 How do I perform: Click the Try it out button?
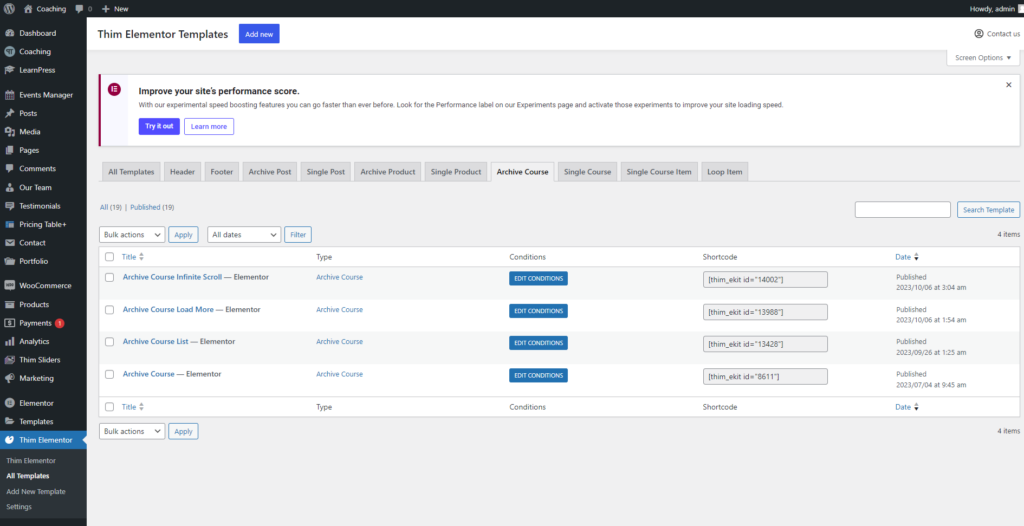tap(159, 126)
